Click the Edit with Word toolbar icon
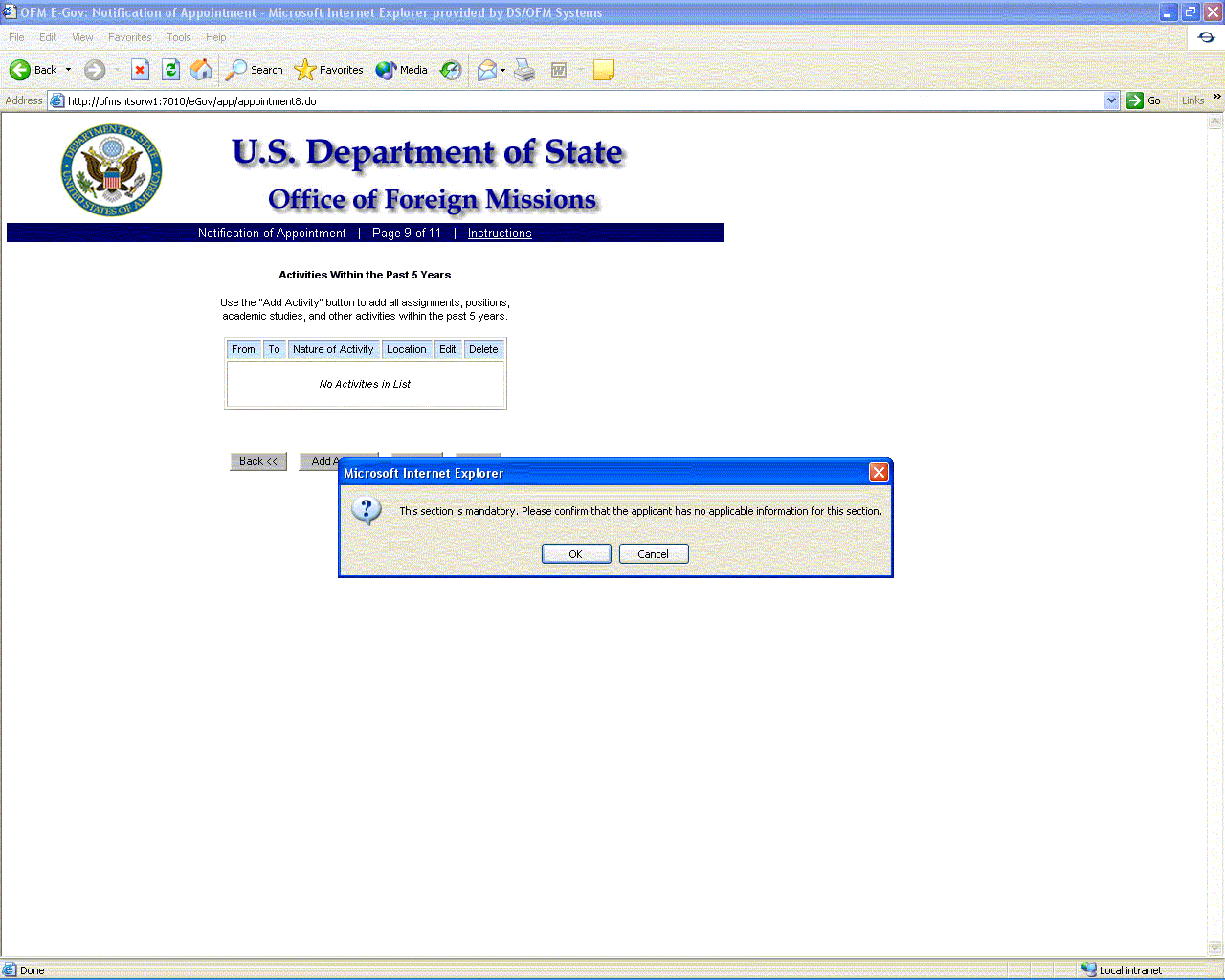The width and height of the screenshot is (1225, 980). pos(559,70)
